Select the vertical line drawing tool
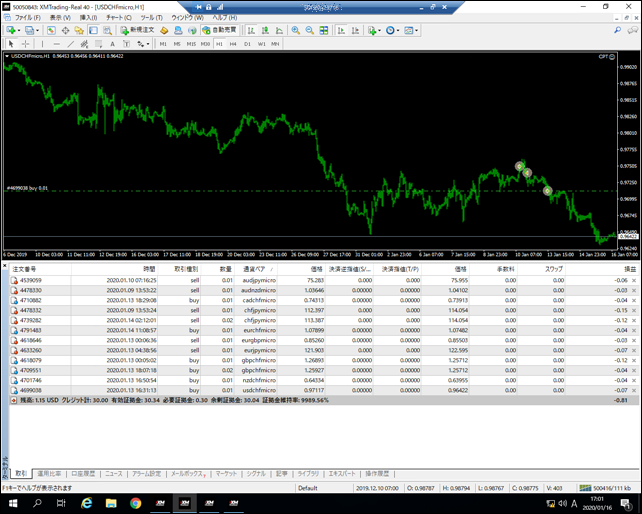The width and height of the screenshot is (642, 514). [x=42, y=44]
